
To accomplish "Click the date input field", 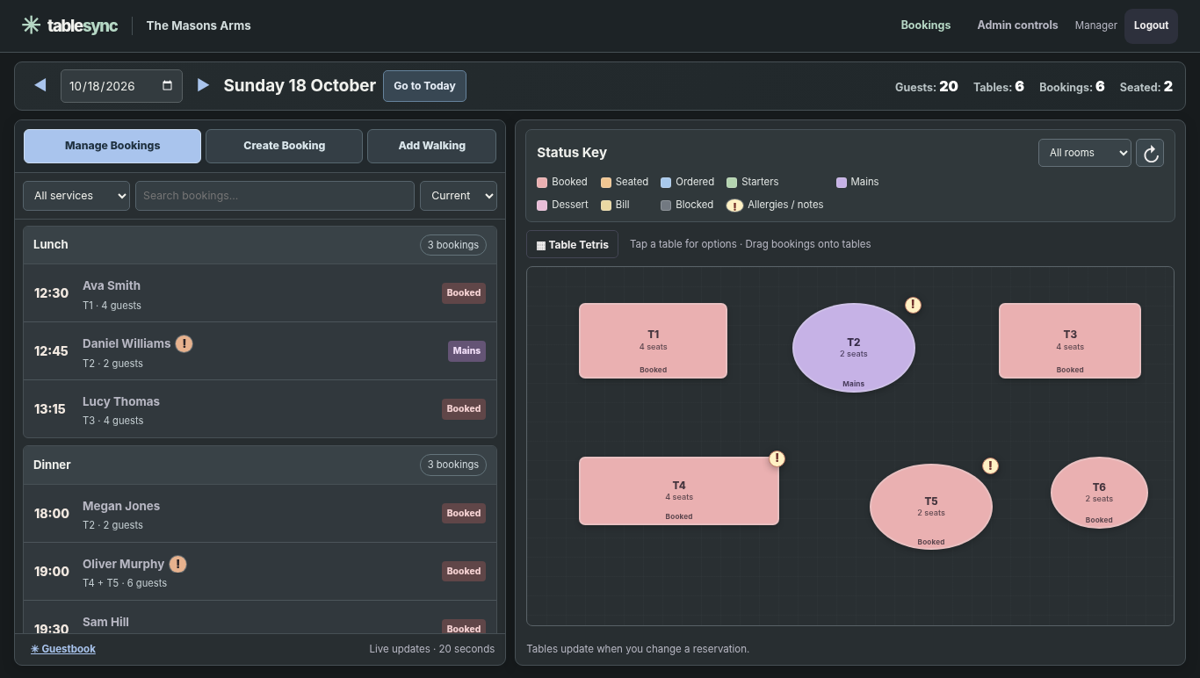I will coord(122,86).
